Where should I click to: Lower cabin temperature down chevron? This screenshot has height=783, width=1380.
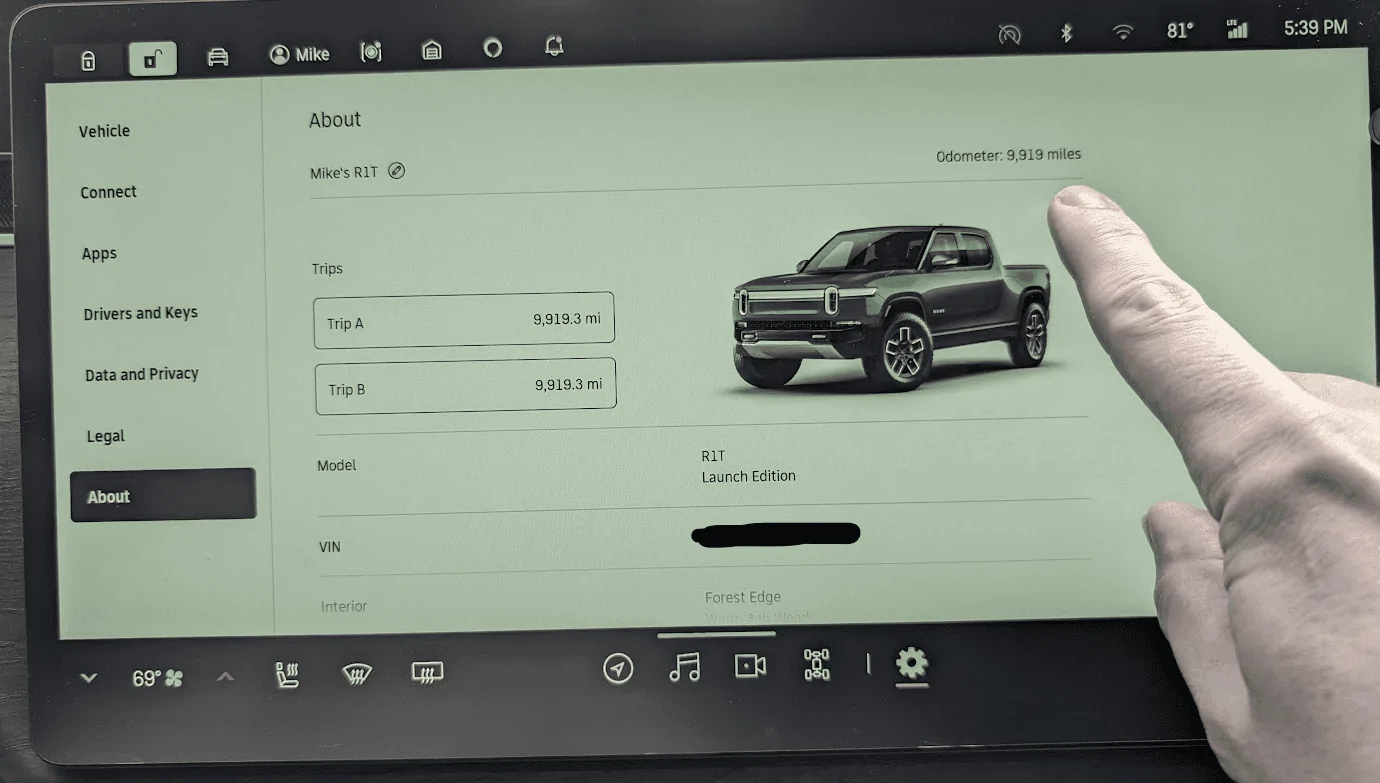89,678
